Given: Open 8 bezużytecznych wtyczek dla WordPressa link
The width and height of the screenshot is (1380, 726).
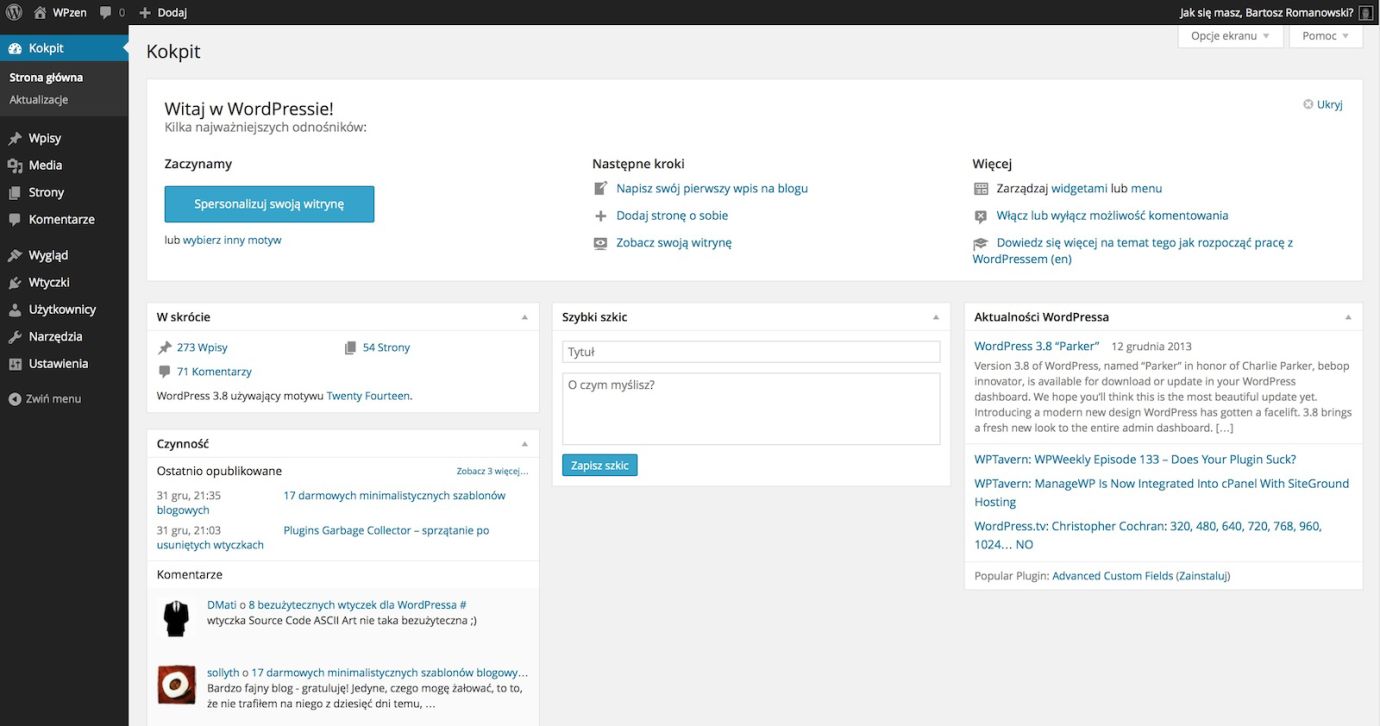Looking at the screenshot, I should 353,605.
